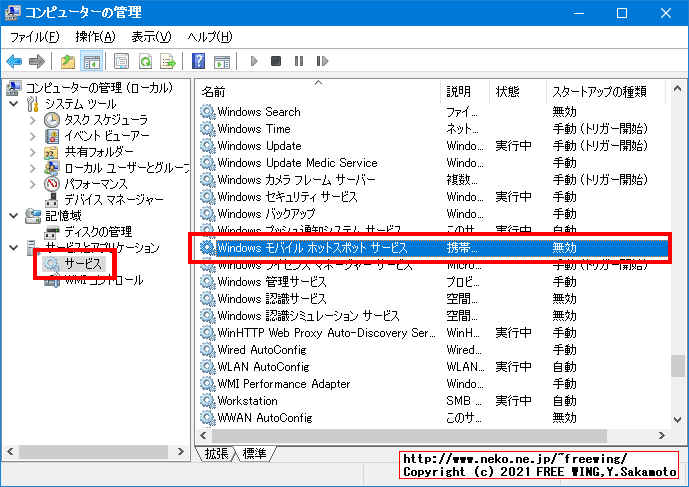Select デバイス マネージャー icon in tree

click(x=52, y=200)
